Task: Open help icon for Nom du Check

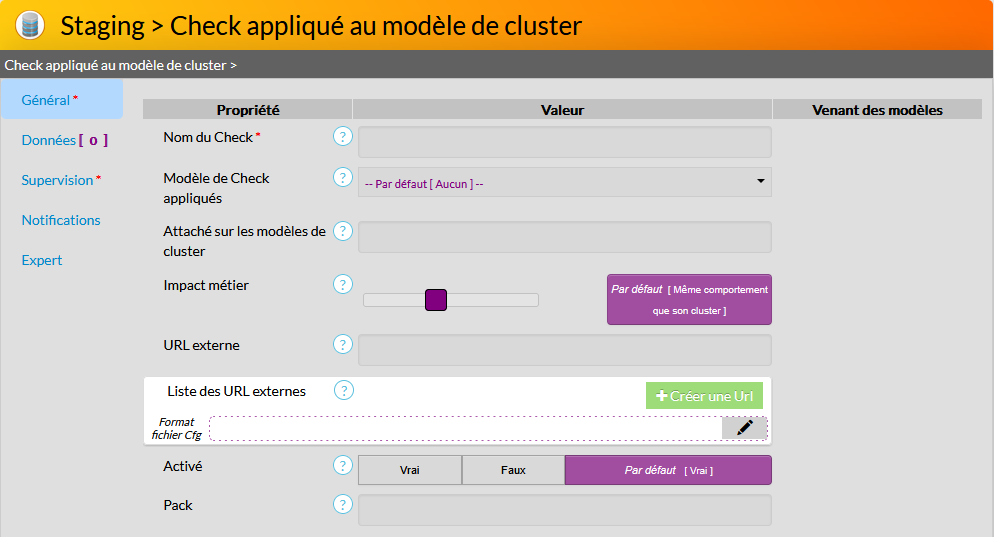Action: coord(343,137)
